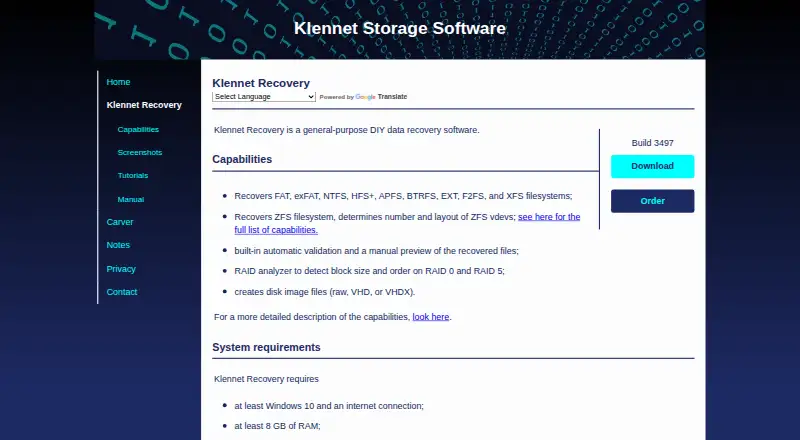800x440 pixels.
Task: Click the 'RAID analyzer to detect block size' line
Action: pyautogui.click(x=369, y=271)
